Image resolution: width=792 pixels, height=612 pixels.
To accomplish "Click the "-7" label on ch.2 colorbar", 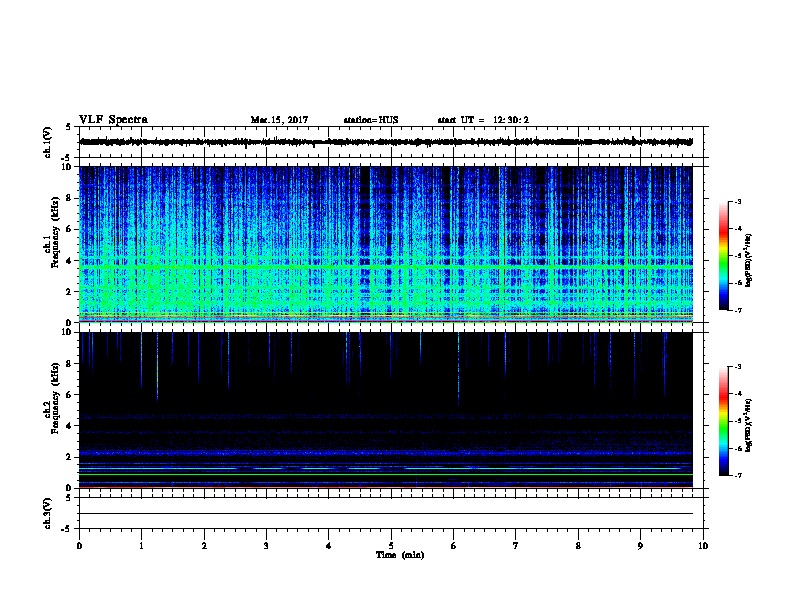I will tap(737, 475).
